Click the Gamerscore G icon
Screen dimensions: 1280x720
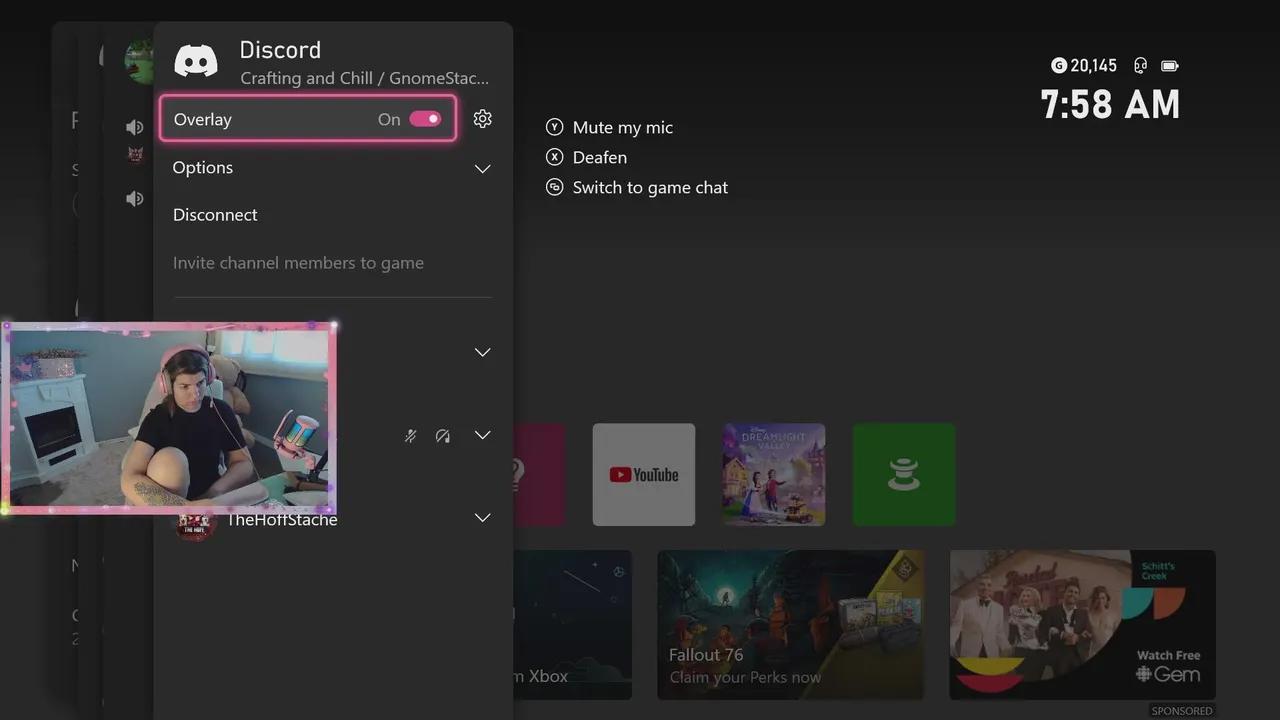point(1059,65)
